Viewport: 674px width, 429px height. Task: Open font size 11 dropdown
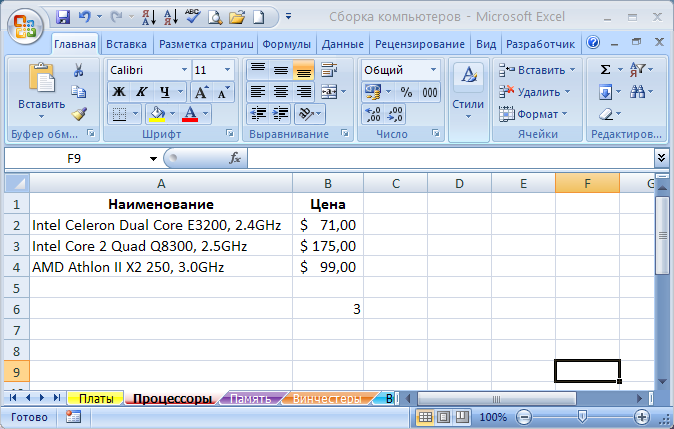coord(227,70)
